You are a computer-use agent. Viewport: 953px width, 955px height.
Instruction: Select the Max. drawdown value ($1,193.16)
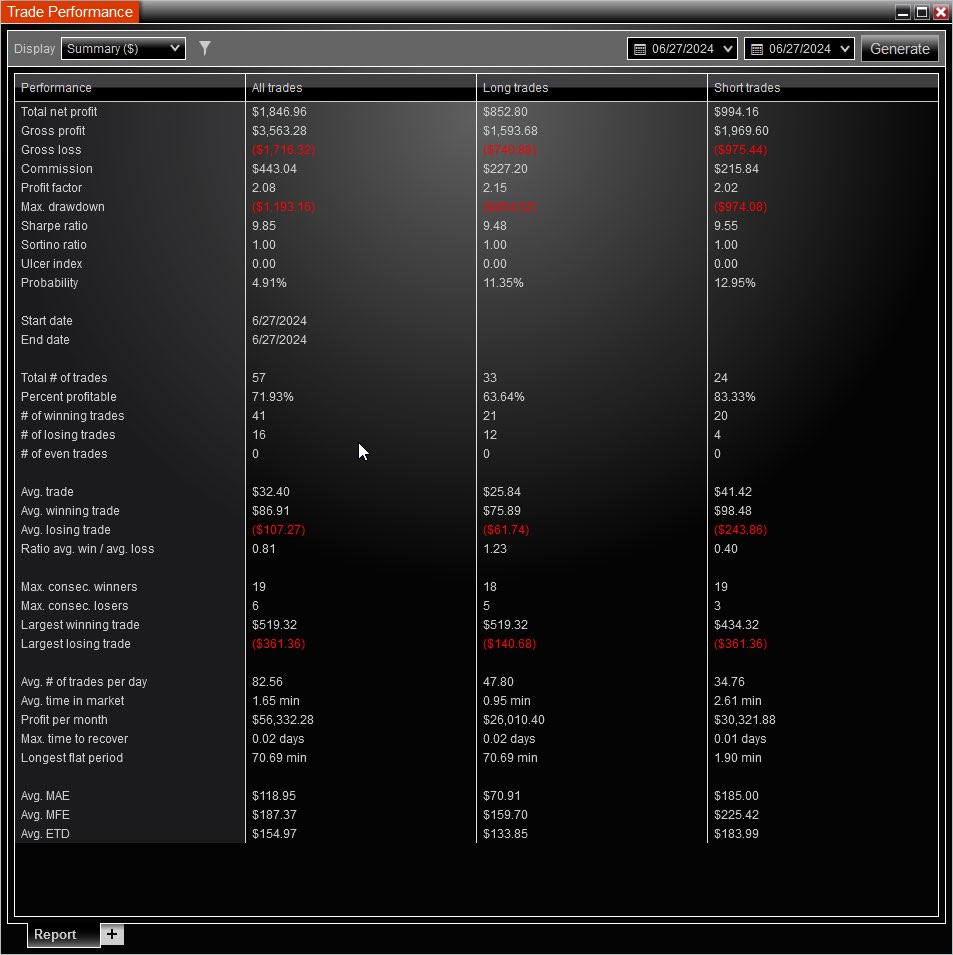point(284,207)
